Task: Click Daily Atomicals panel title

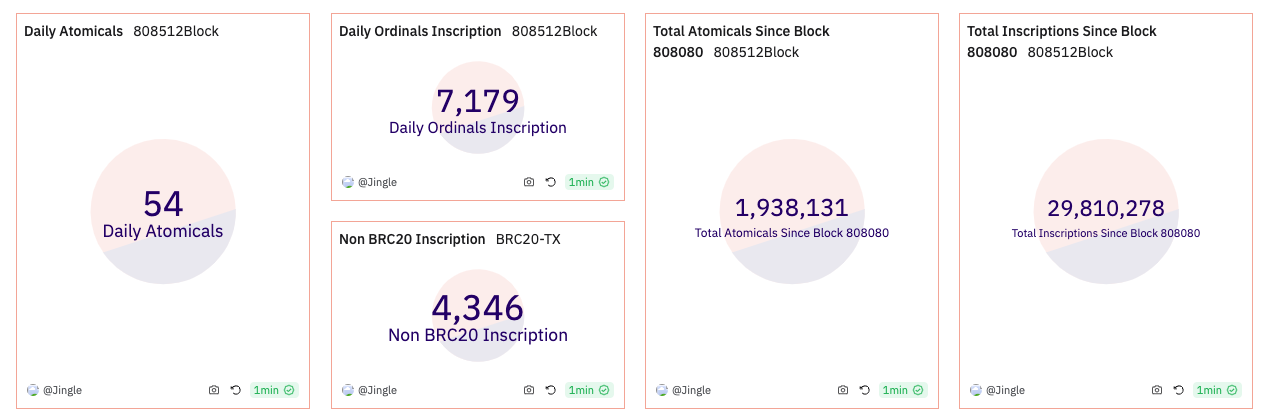Action: coord(73,31)
